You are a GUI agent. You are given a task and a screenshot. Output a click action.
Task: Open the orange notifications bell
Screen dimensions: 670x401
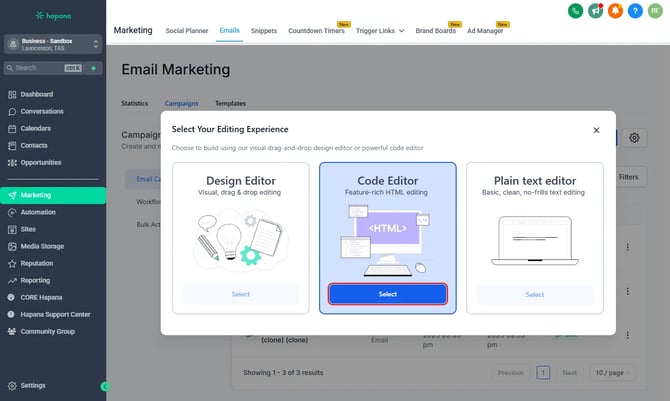click(617, 11)
